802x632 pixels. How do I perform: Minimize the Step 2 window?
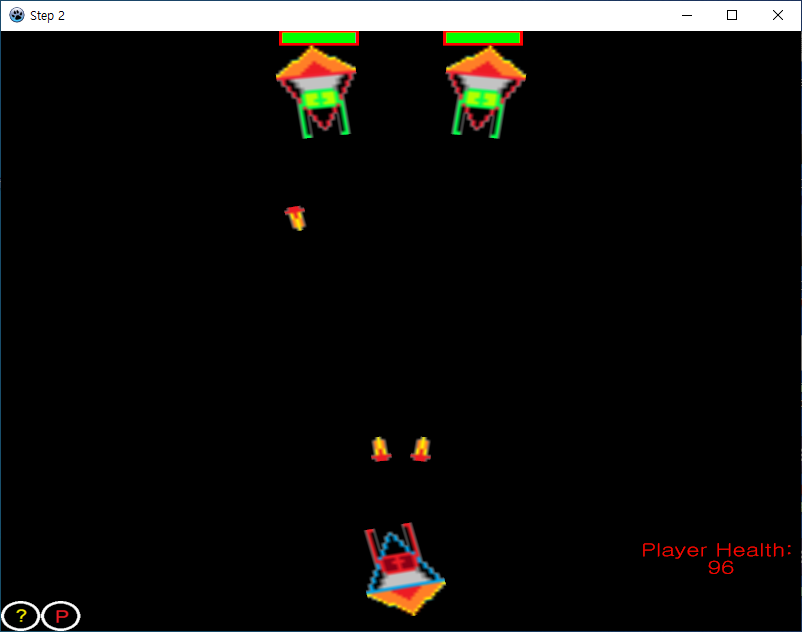687,15
